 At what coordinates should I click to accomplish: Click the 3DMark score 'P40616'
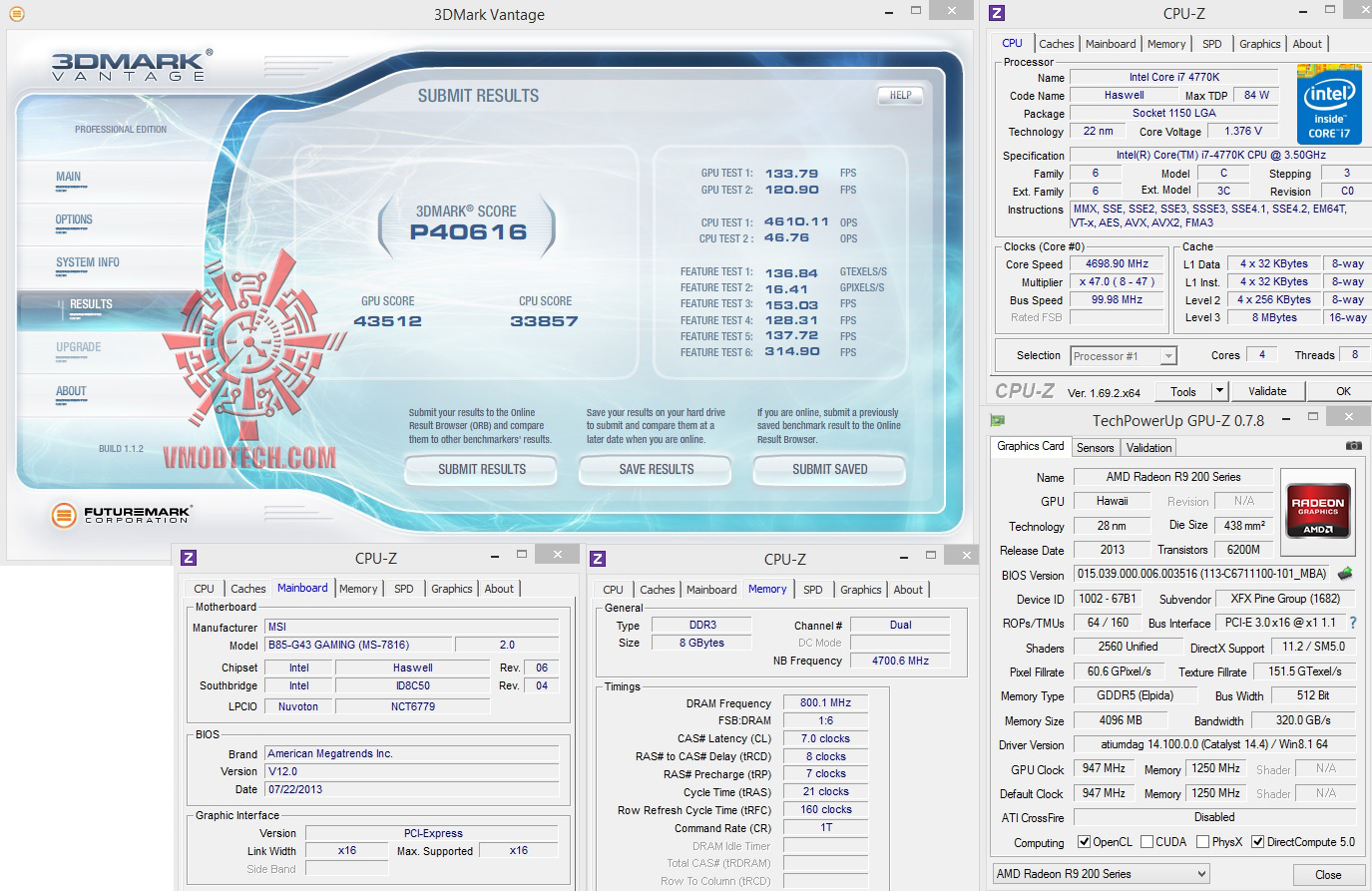(468, 231)
